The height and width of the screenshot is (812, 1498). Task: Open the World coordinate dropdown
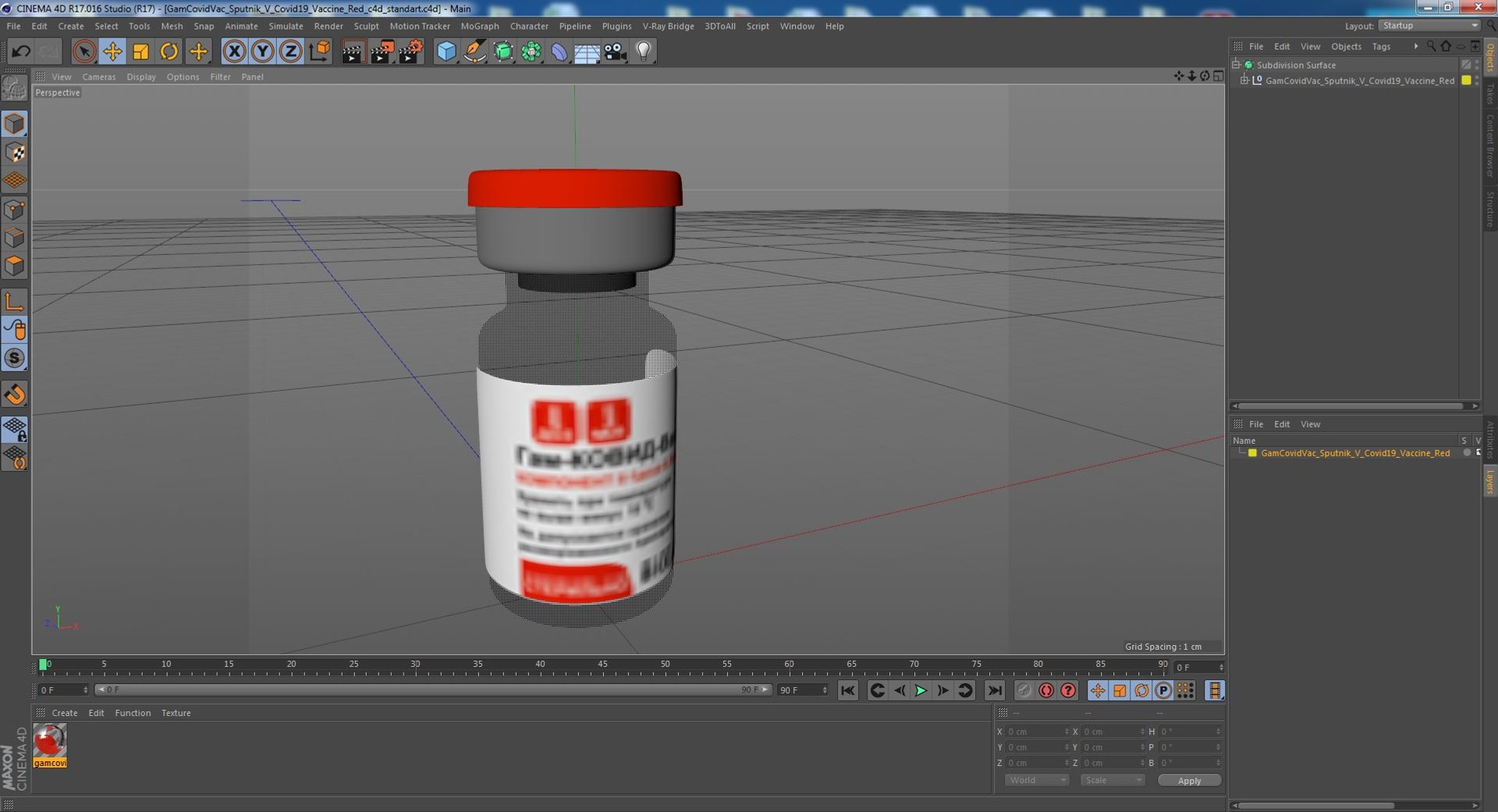click(x=1036, y=780)
